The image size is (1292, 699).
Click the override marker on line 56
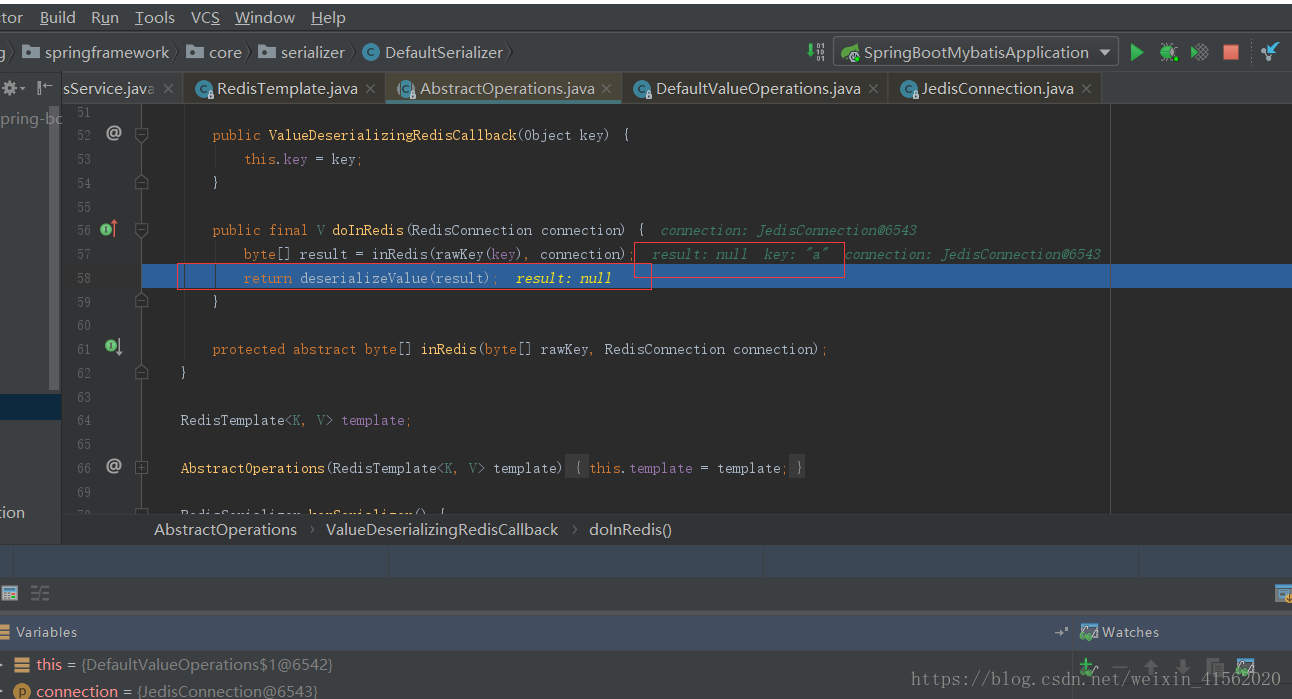[x=110, y=230]
